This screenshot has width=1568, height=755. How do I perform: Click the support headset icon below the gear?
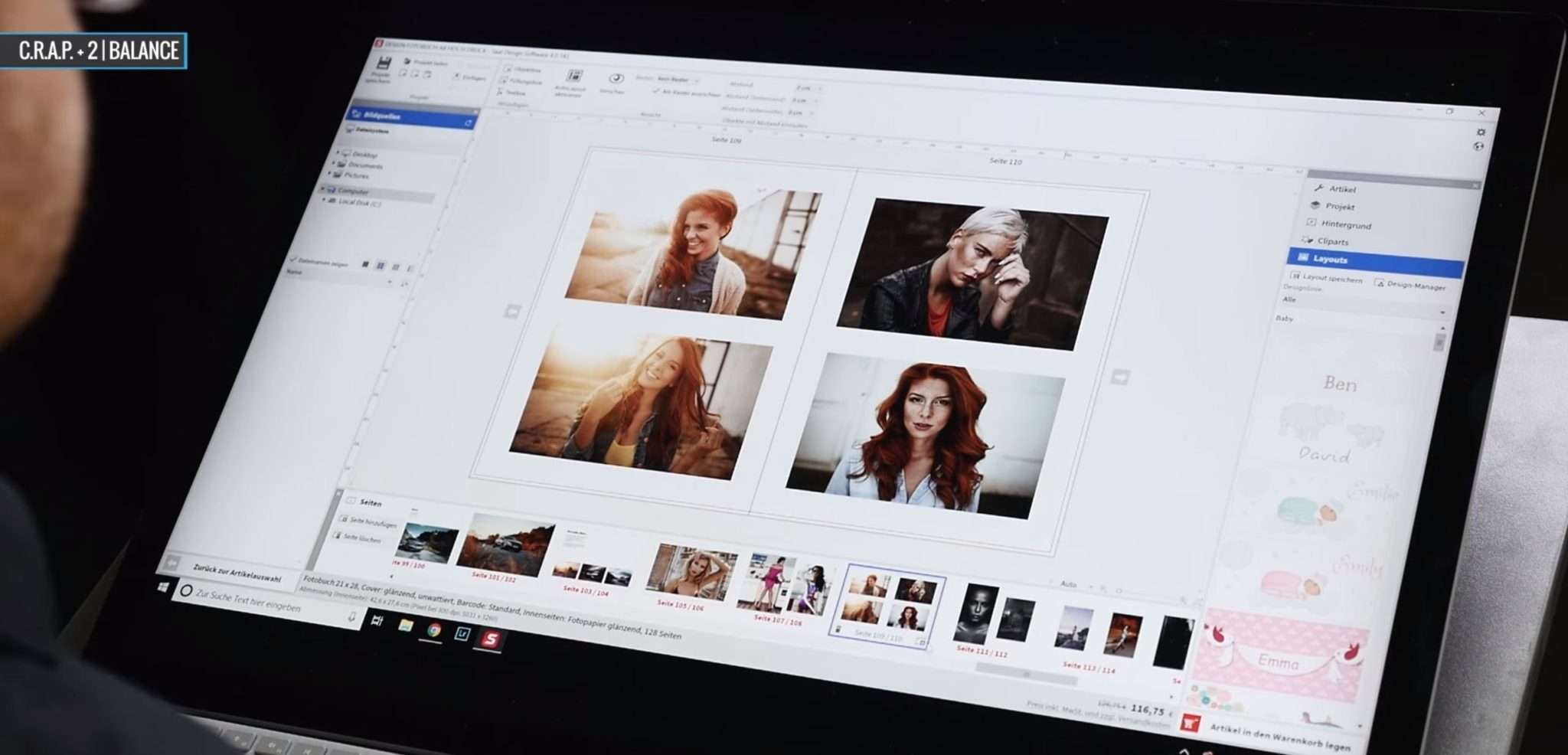point(1478,146)
